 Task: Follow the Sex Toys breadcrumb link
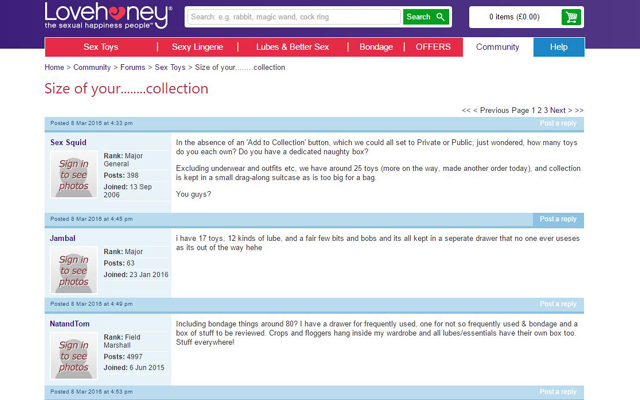click(170, 67)
